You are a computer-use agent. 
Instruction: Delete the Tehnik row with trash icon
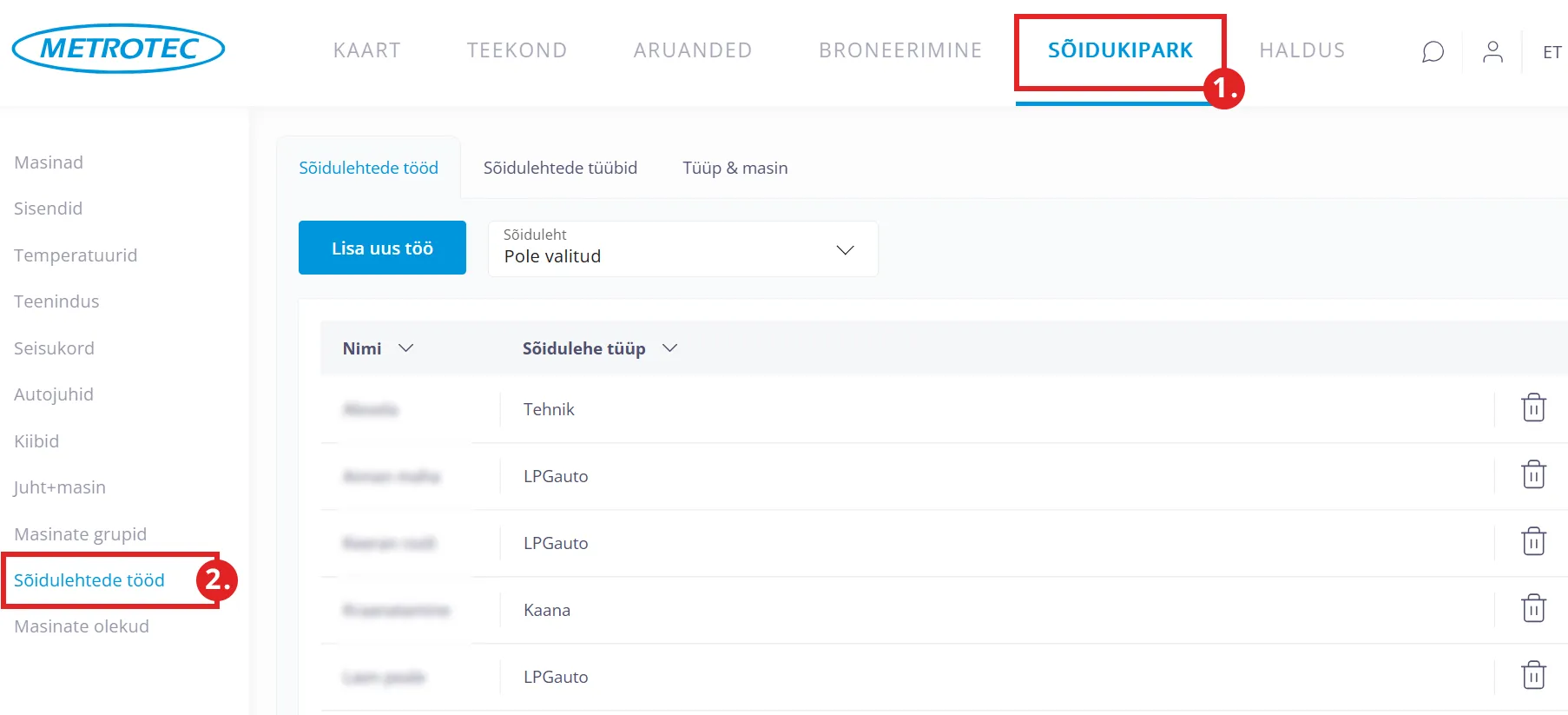pyautogui.click(x=1533, y=407)
